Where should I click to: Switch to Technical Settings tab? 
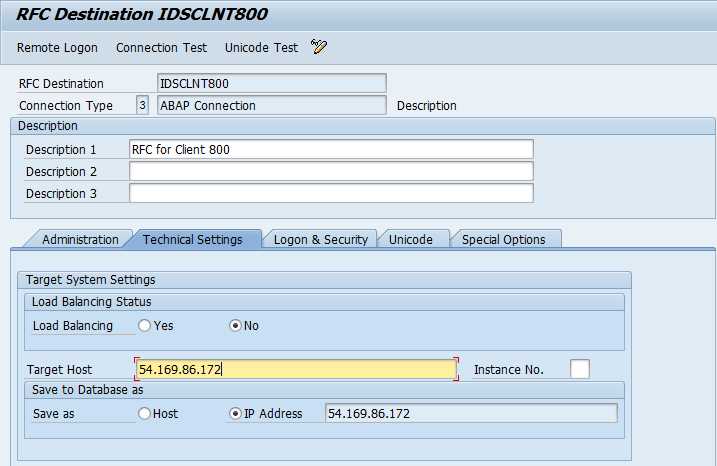193,240
